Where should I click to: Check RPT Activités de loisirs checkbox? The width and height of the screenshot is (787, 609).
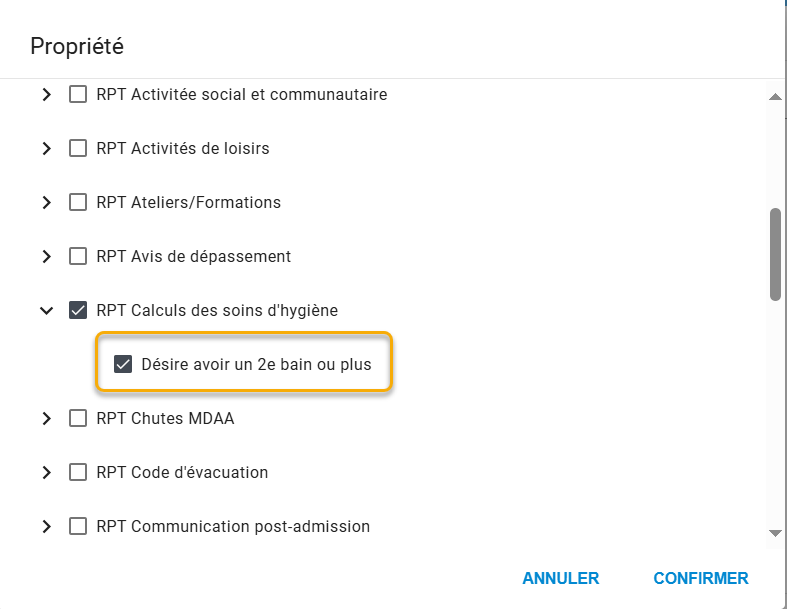tap(77, 149)
